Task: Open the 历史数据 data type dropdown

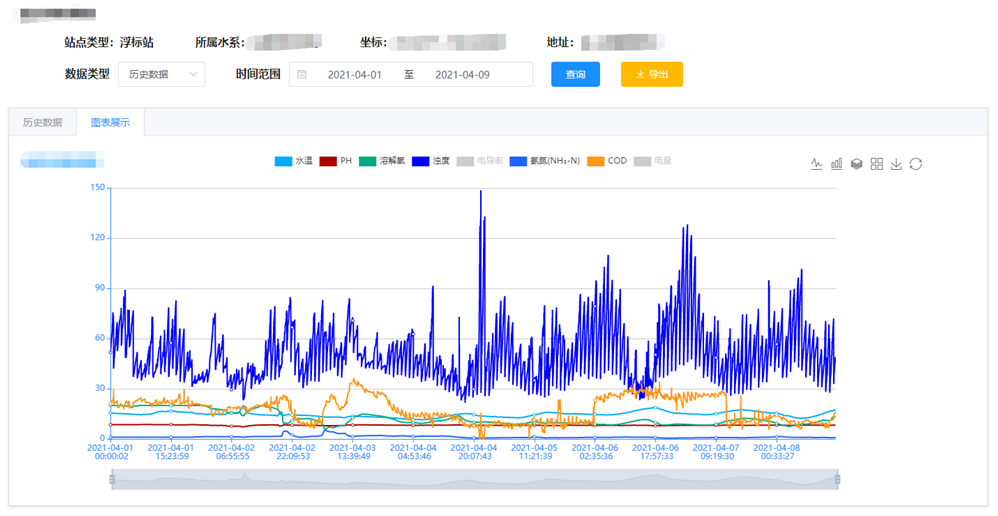Action: click(161, 75)
